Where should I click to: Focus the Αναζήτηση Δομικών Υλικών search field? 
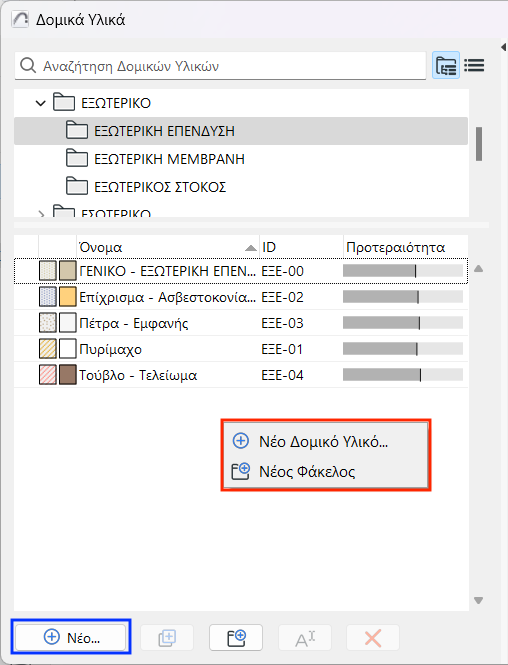[220, 66]
